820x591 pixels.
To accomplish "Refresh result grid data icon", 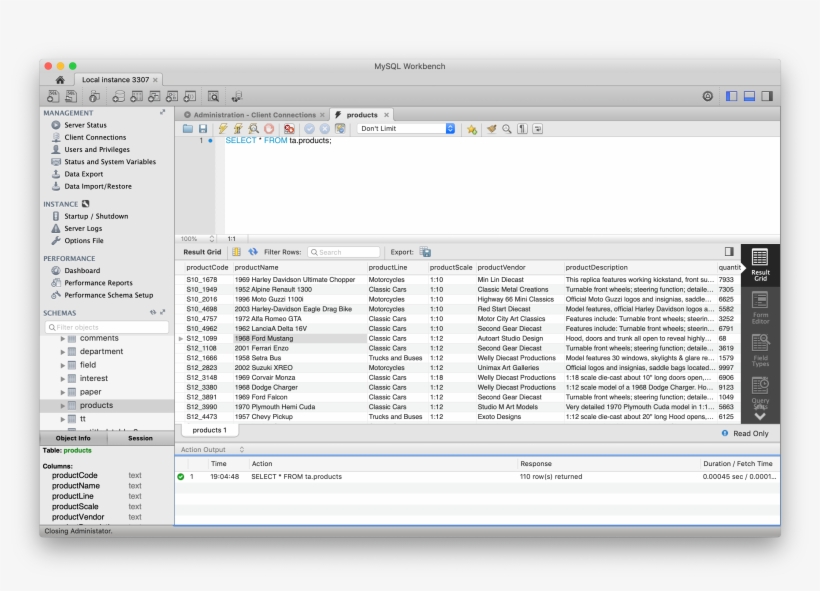I will click(x=252, y=252).
